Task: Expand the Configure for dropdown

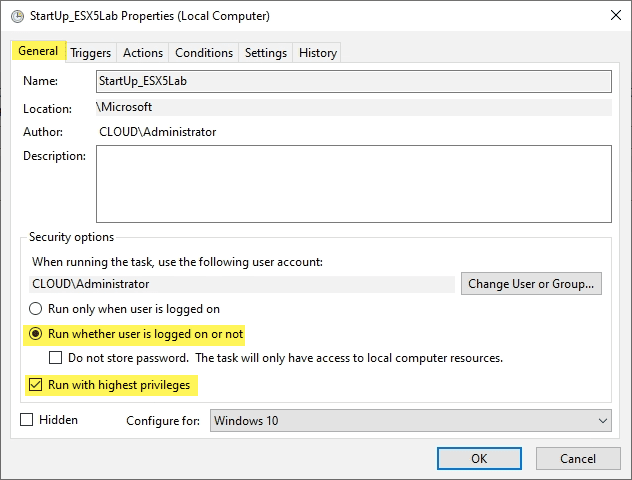Action: [x=411, y=421]
